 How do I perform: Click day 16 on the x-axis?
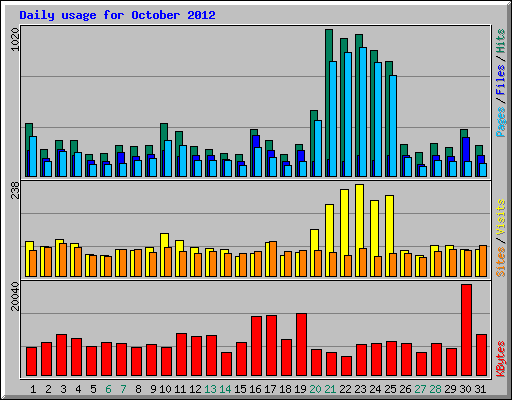coord(255,389)
